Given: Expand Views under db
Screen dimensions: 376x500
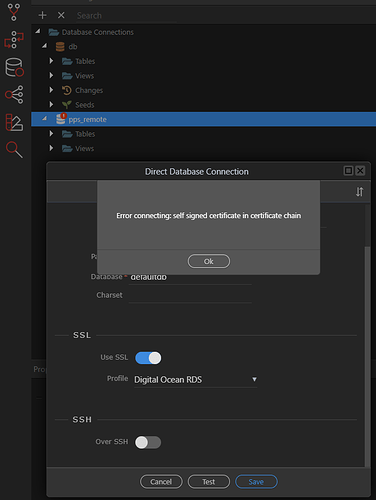Looking at the screenshot, I should point(51,75).
